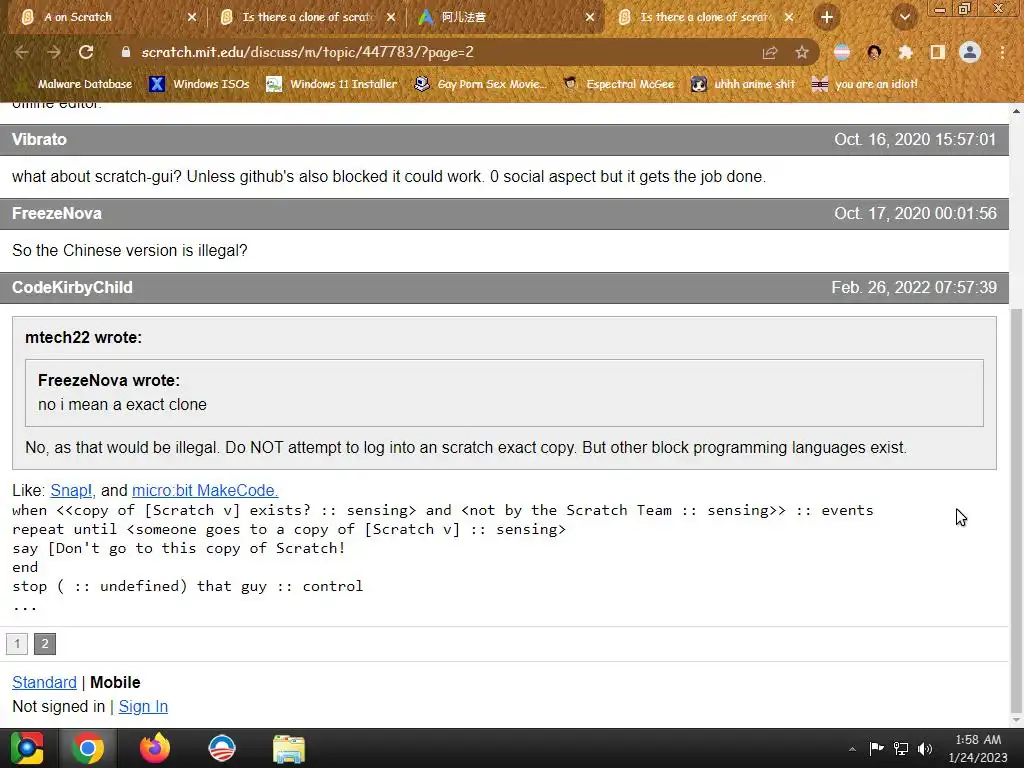This screenshot has width=1024, height=768.
Task: Open the Espectral McGee bookmark
Action: pyautogui.click(x=619, y=84)
